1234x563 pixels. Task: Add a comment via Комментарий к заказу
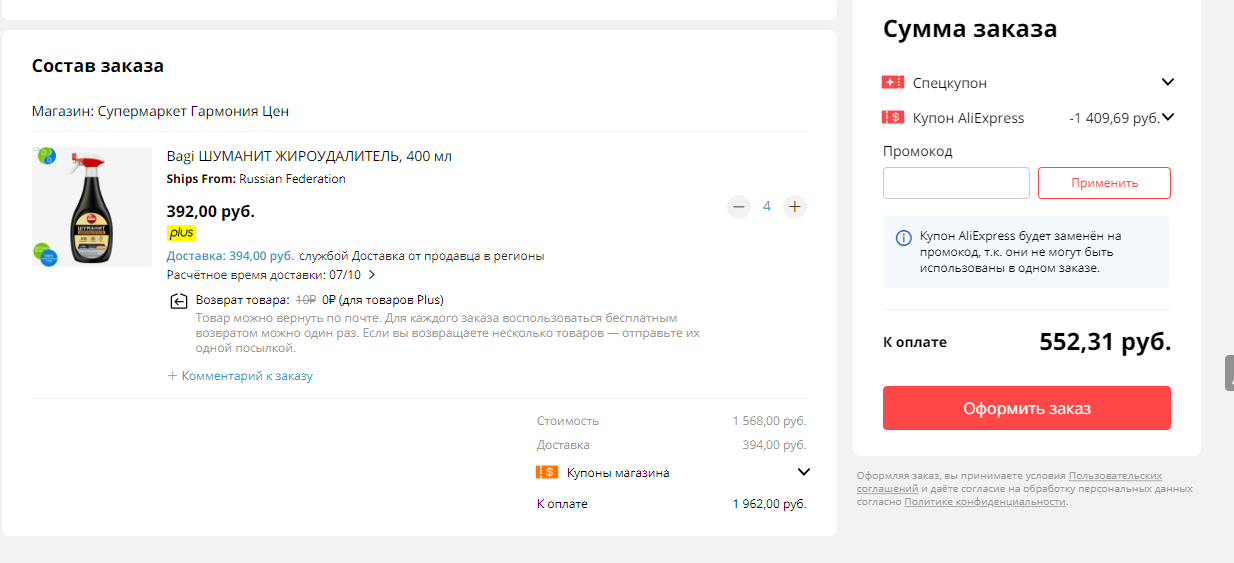[240, 376]
